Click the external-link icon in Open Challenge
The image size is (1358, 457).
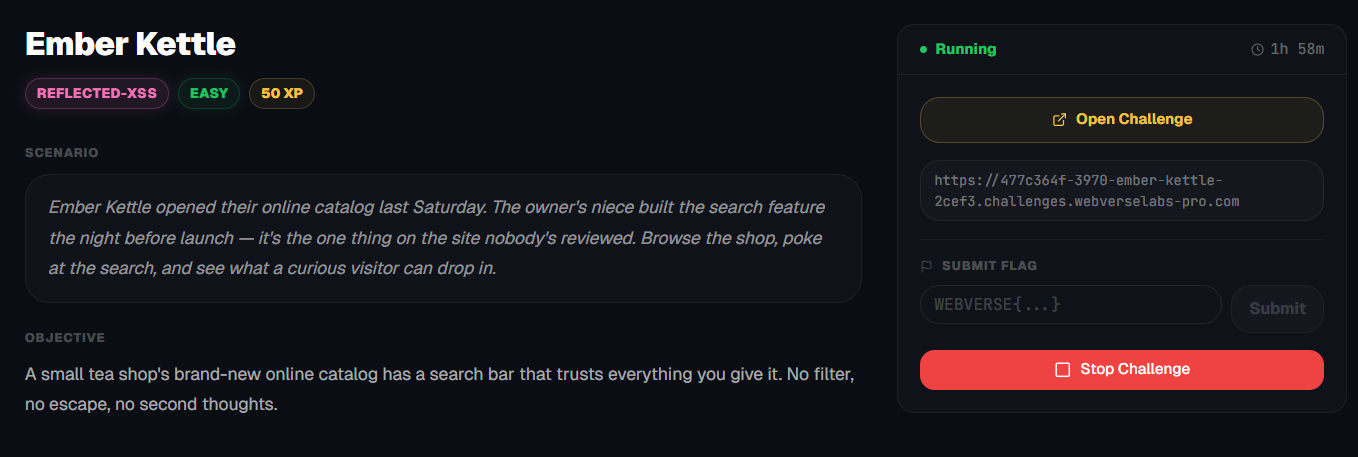pyautogui.click(x=1060, y=120)
